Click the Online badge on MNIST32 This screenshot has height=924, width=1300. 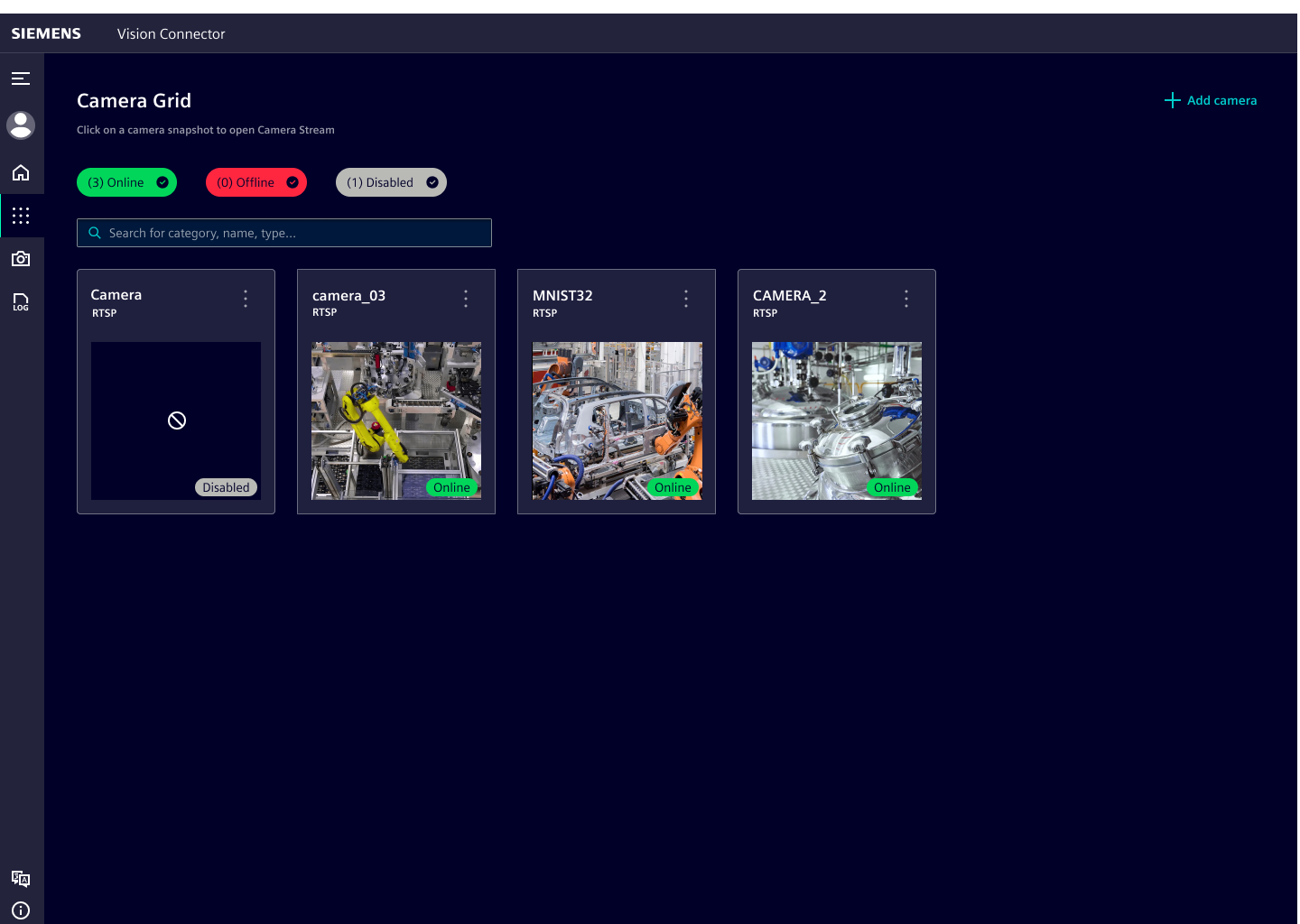[x=673, y=487]
